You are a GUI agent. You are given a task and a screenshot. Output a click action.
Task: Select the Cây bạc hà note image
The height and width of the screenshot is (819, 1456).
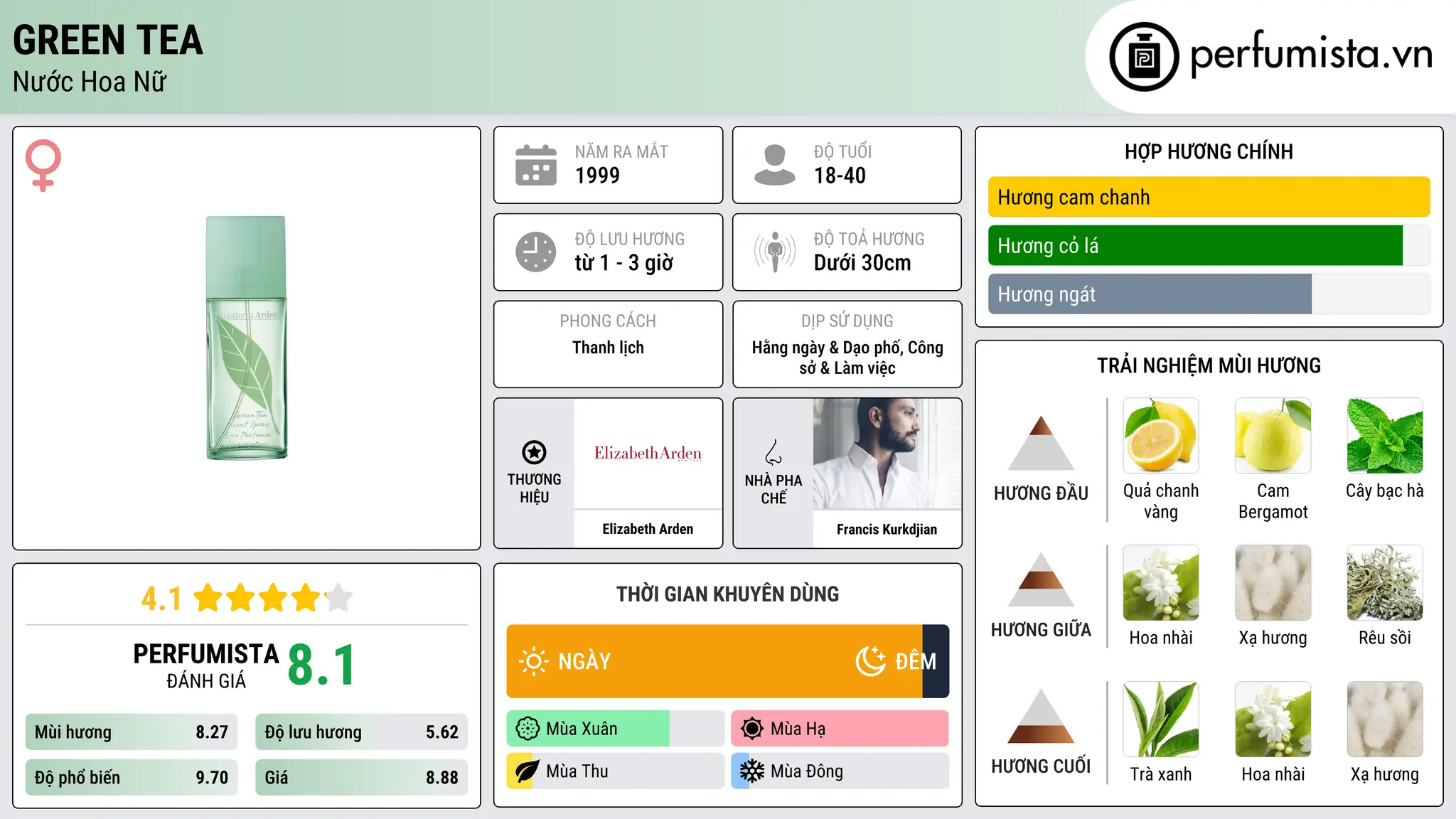pos(1385,436)
